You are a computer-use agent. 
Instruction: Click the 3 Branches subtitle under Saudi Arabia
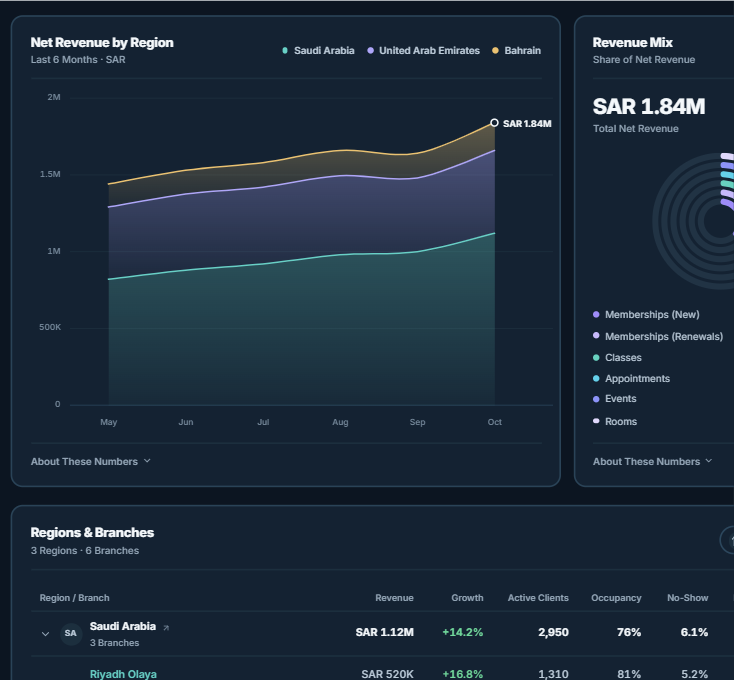tap(114, 643)
